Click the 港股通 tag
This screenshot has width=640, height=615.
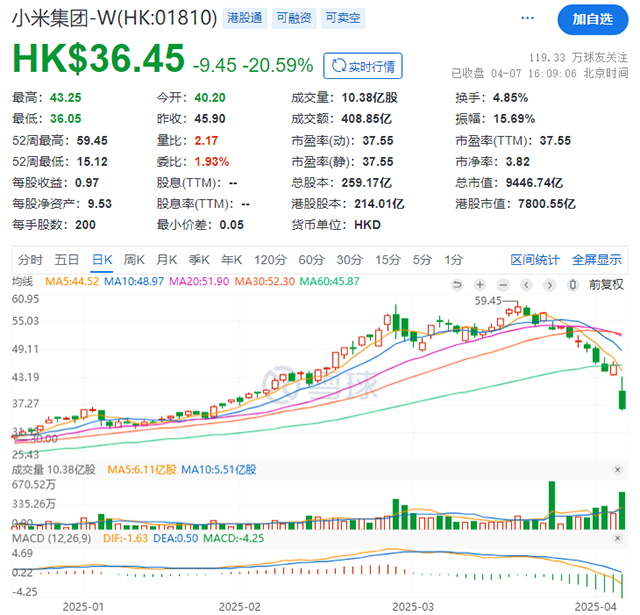coord(245,18)
